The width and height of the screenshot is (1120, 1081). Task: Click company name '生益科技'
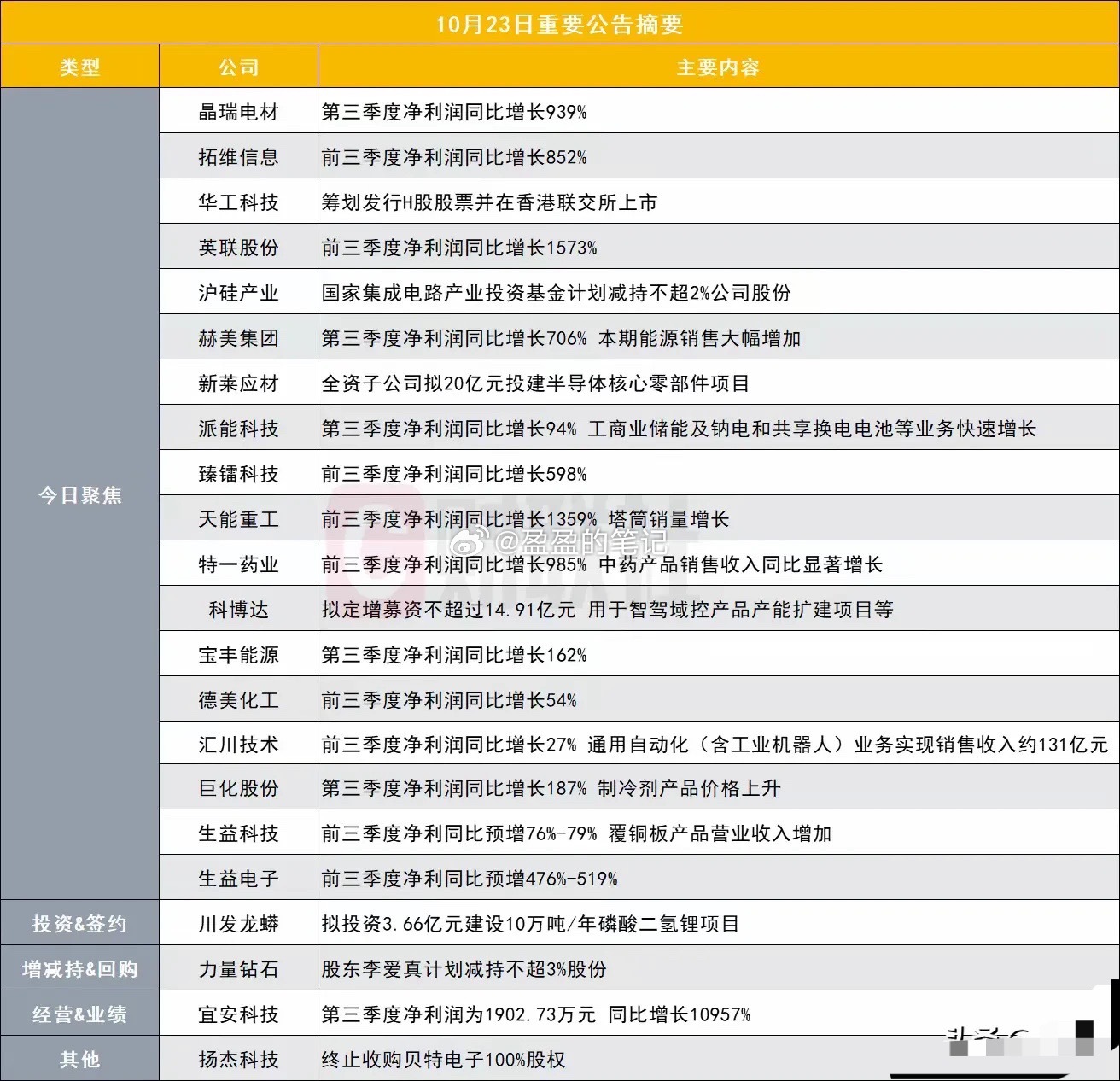238,833
